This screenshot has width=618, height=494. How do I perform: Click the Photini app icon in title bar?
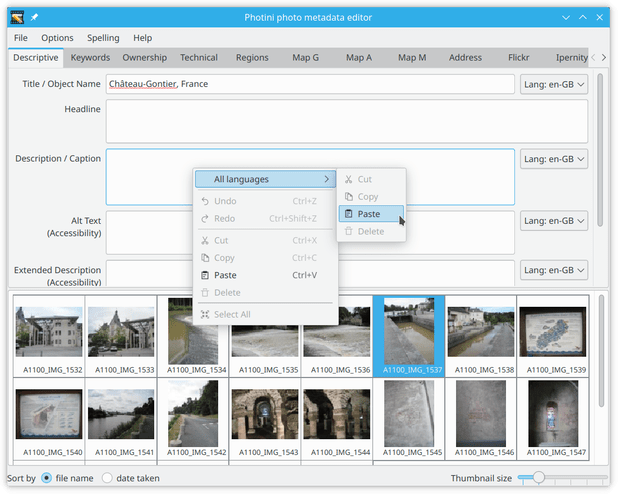[x=17, y=17]
